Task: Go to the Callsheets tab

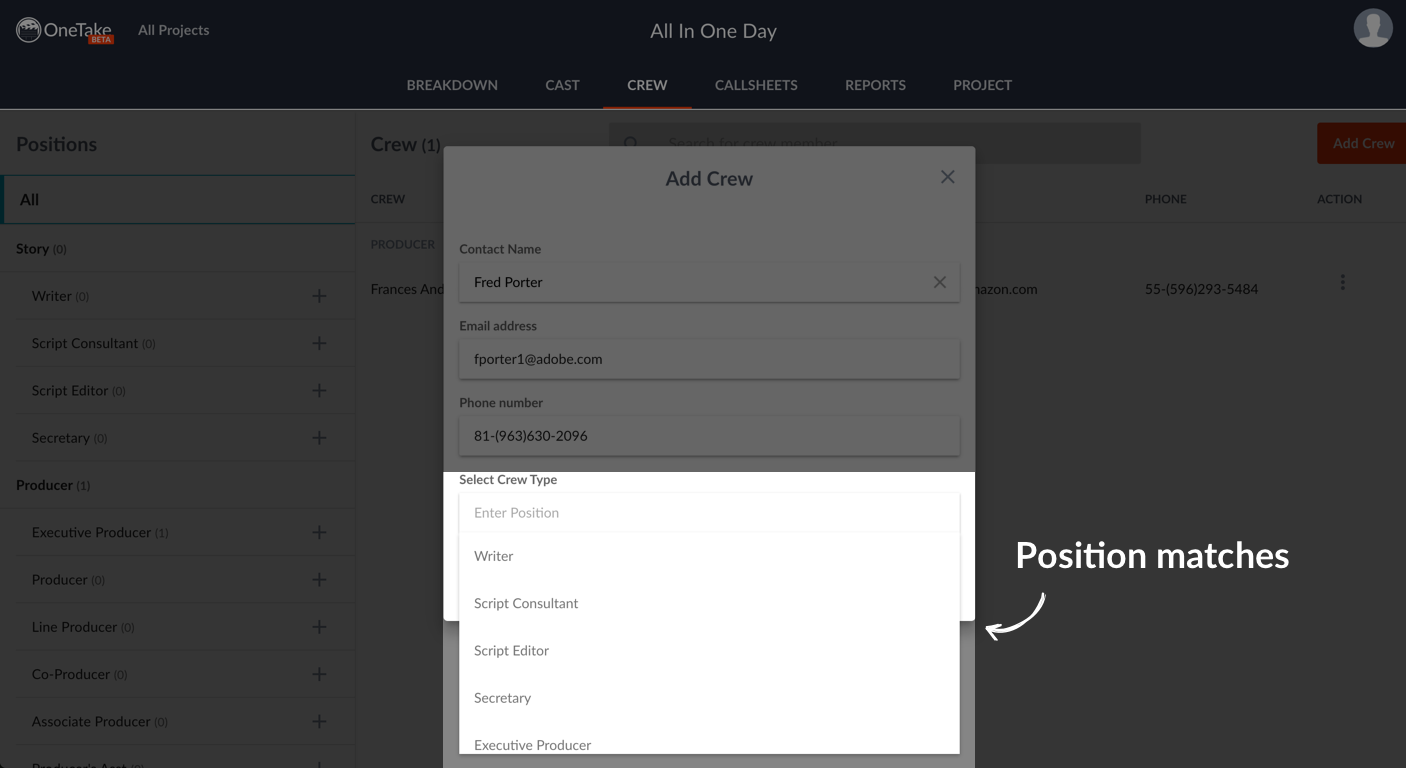Action: point(756,85)
